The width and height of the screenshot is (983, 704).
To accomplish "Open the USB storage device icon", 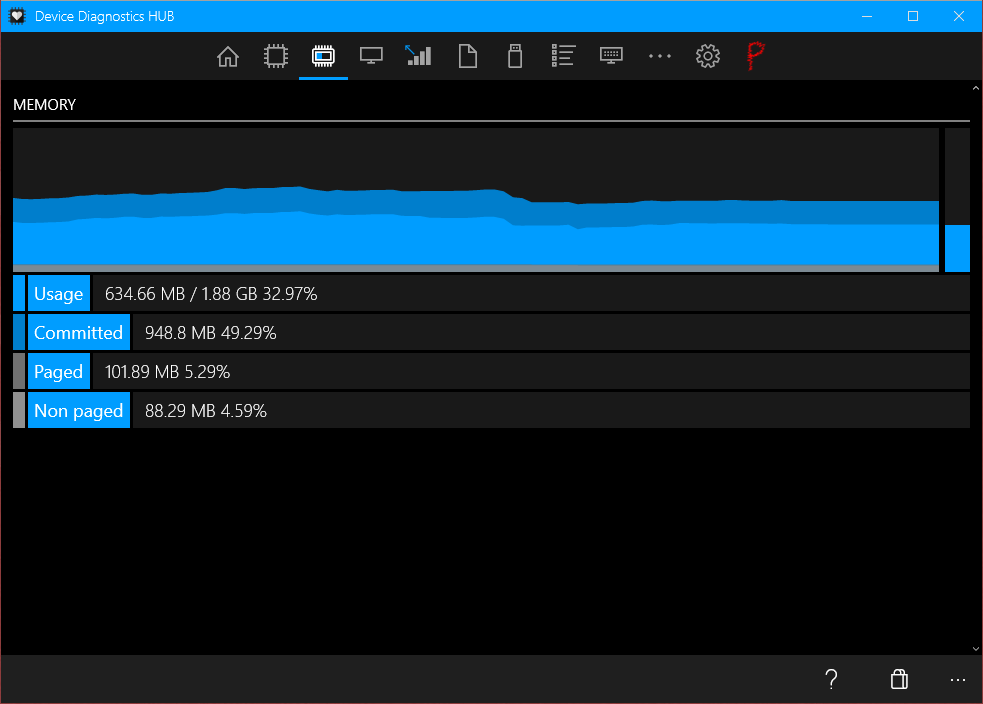I will [515, 56].
